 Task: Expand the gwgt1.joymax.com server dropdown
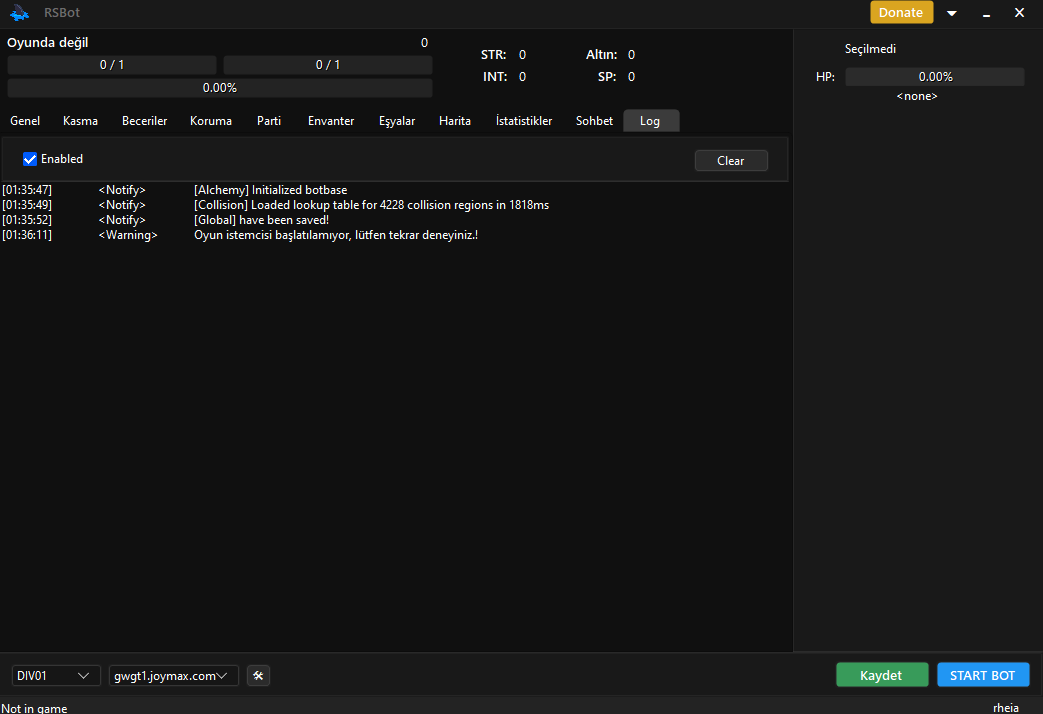[x=173, y=675]
